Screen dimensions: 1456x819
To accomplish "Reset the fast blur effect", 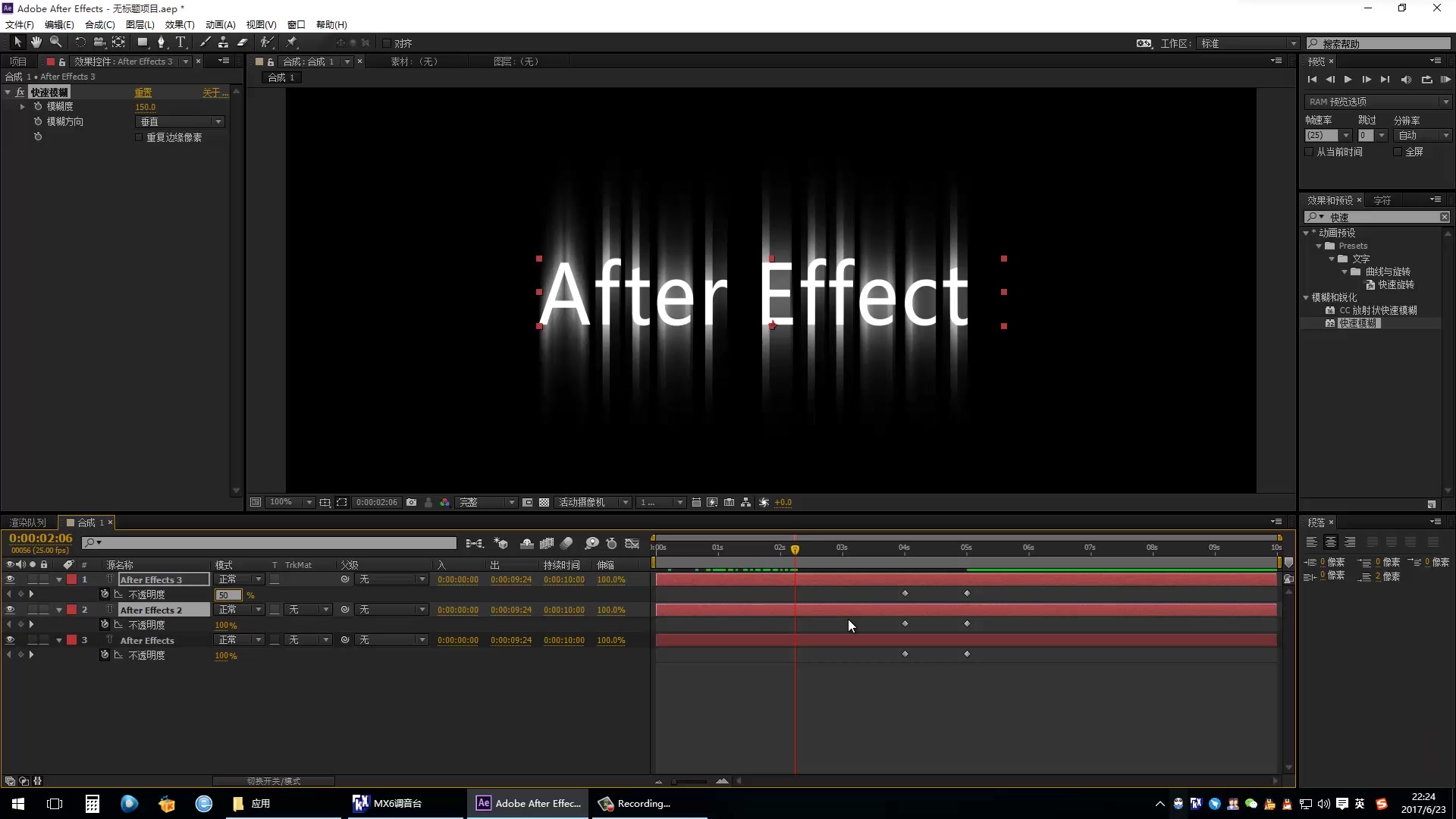I will (143, 93).
